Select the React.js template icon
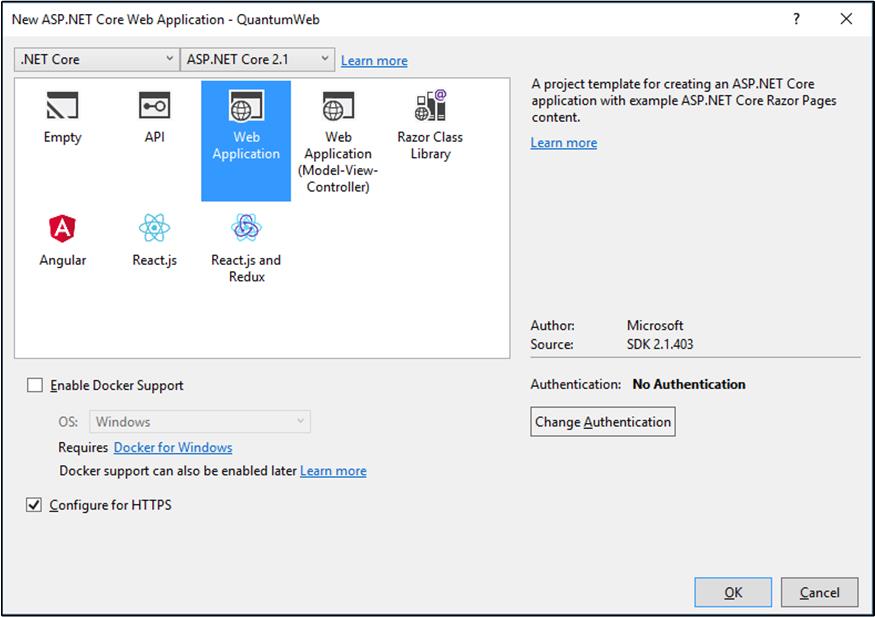The width and height of the screenshot is (876, 617). click(154, 228)
